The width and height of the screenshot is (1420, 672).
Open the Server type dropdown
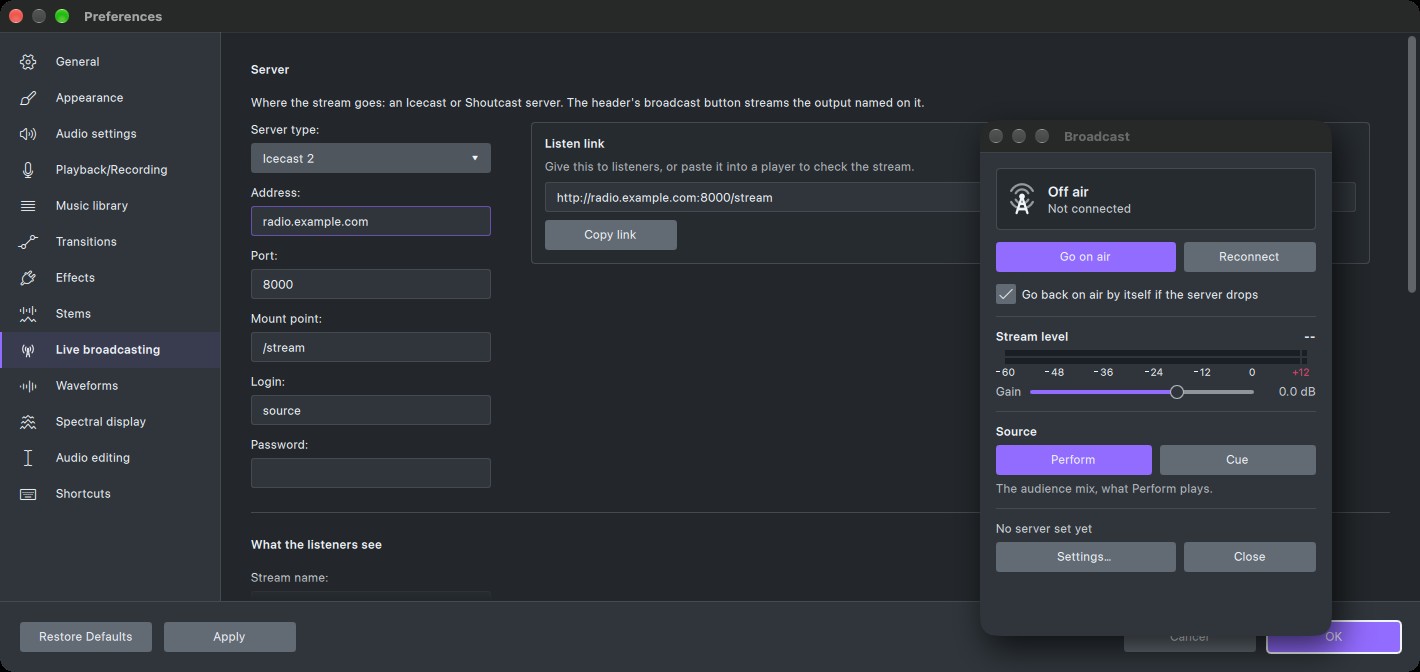(x=371, y=158)
